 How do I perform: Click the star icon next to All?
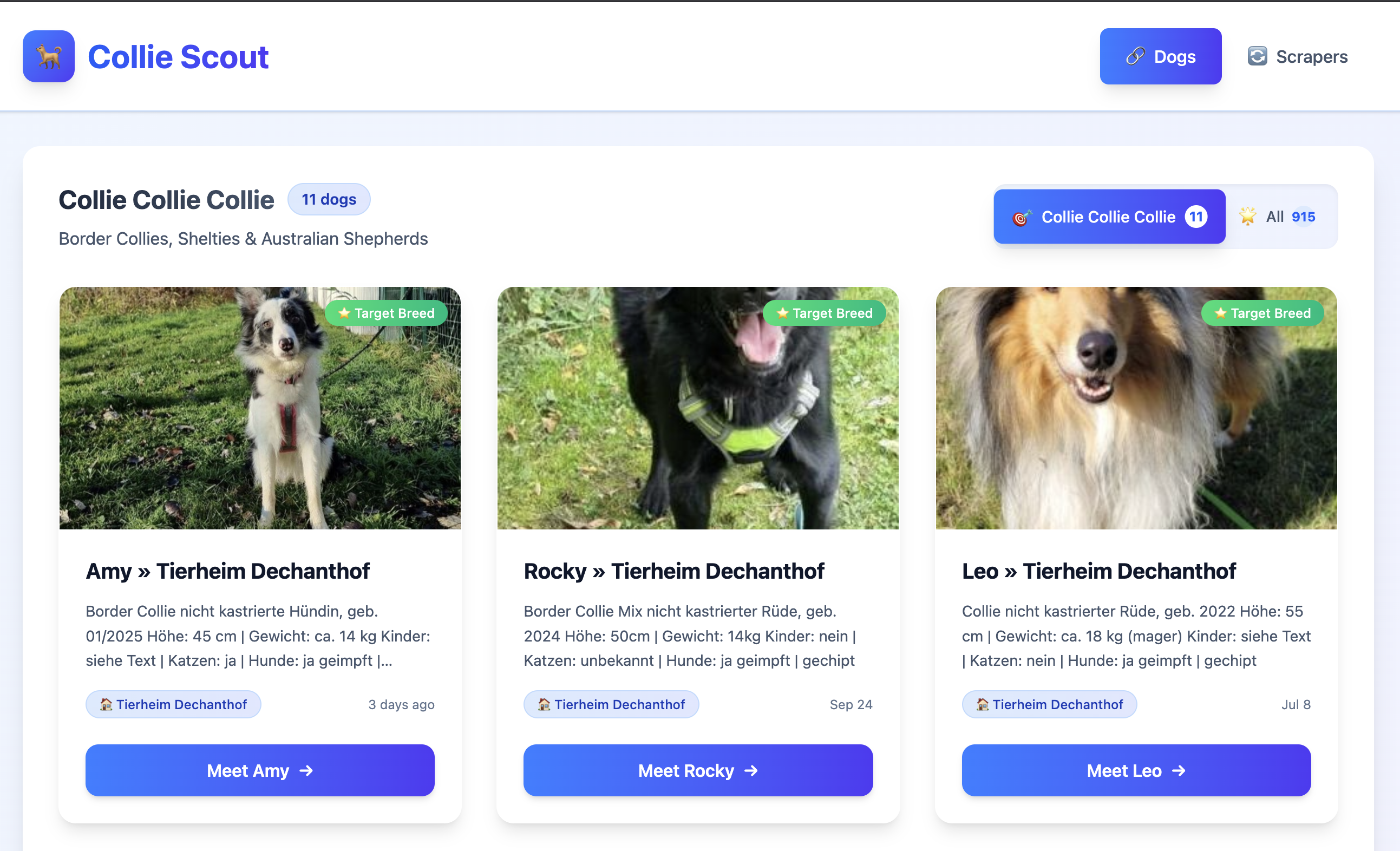click(1248, 217)
